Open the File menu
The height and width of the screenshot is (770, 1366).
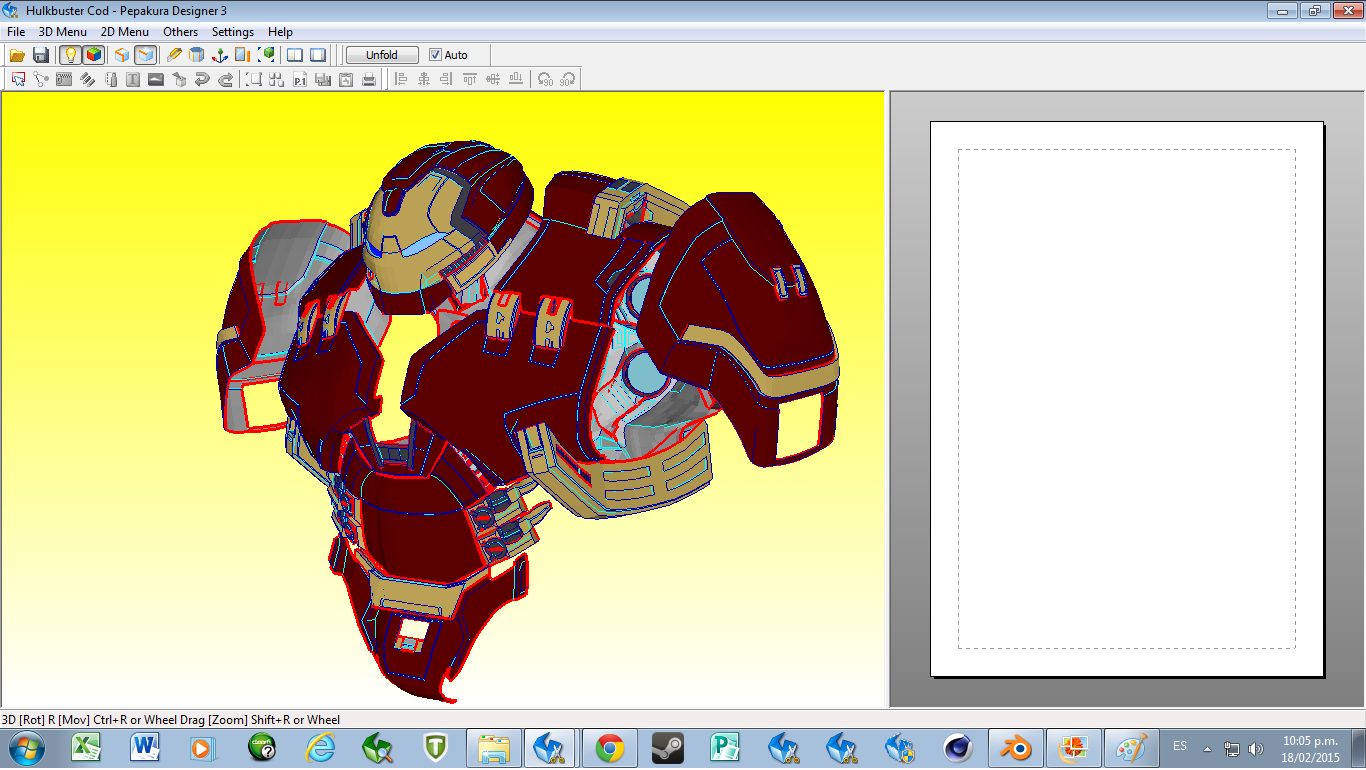[x=16, y=32]
